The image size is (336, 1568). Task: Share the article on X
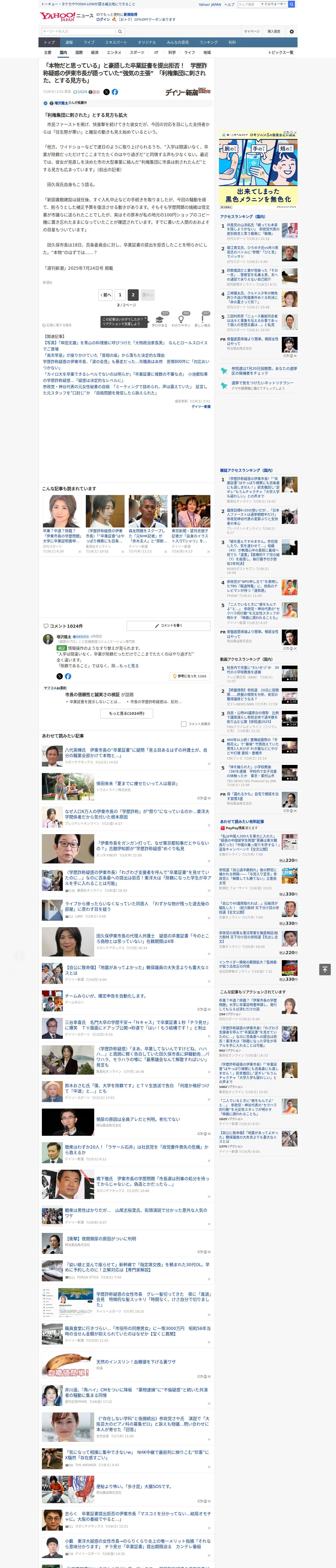[x=107, y=92]
